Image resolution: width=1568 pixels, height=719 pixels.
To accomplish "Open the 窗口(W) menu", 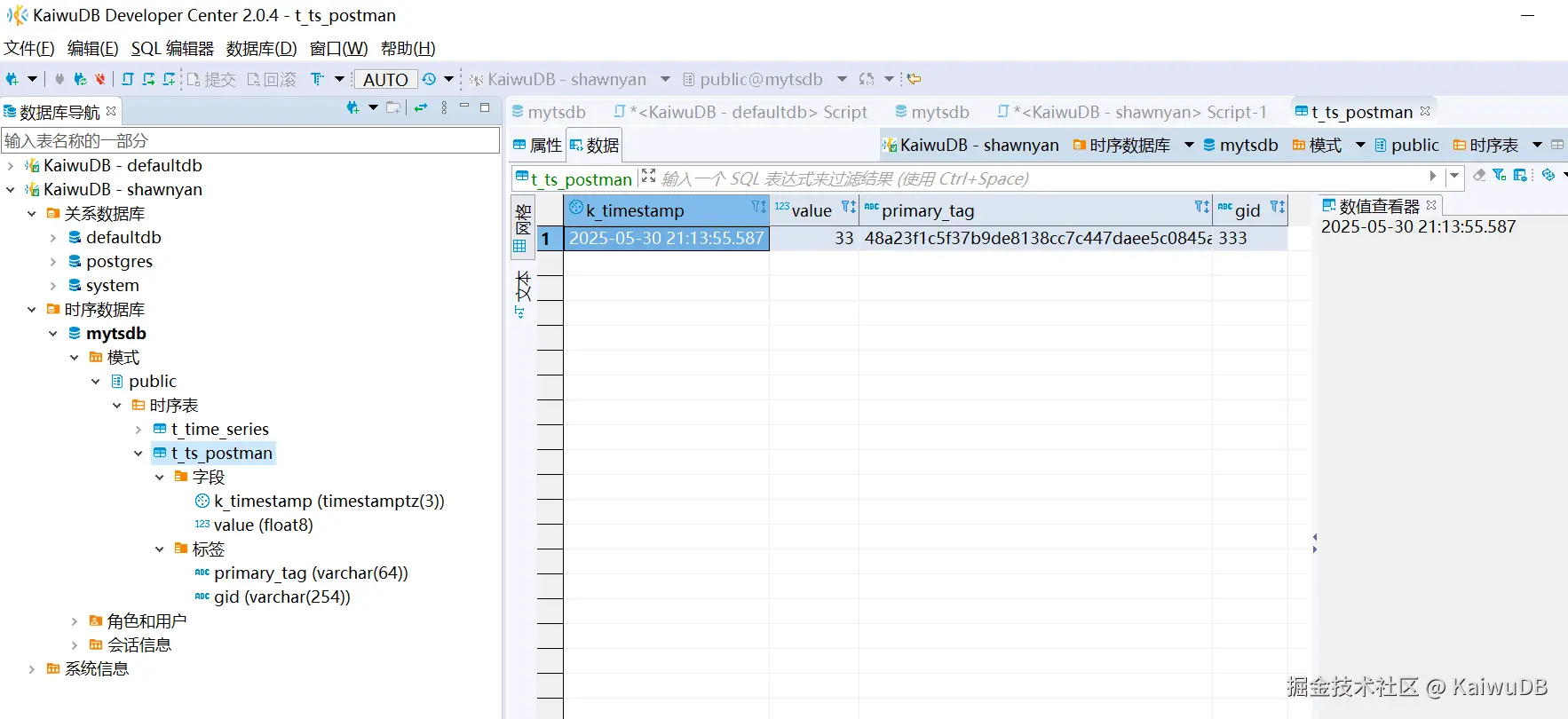I will (x=338, y=48).
